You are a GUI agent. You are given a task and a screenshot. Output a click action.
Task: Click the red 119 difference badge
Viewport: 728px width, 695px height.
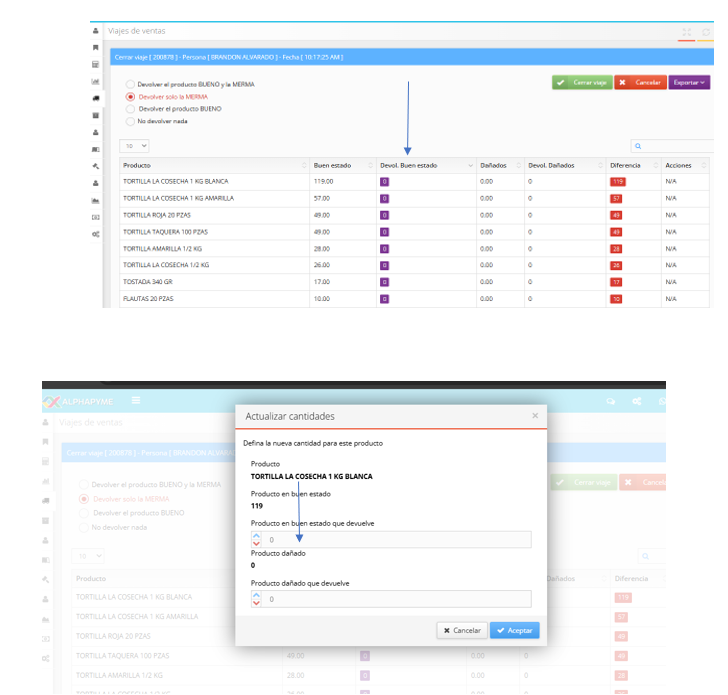(x=617, y=181)
